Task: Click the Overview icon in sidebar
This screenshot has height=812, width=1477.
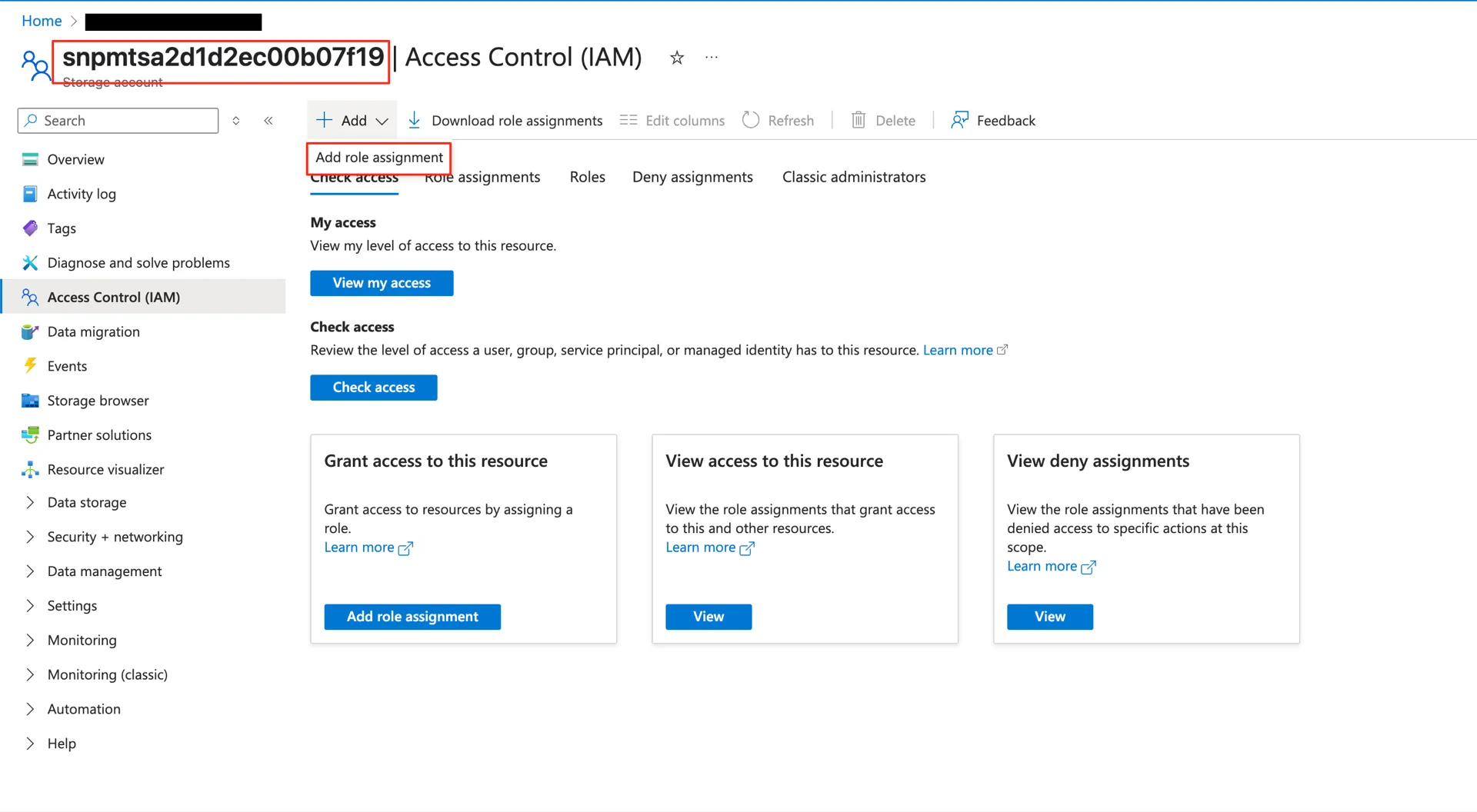Action: click(30, 159)
